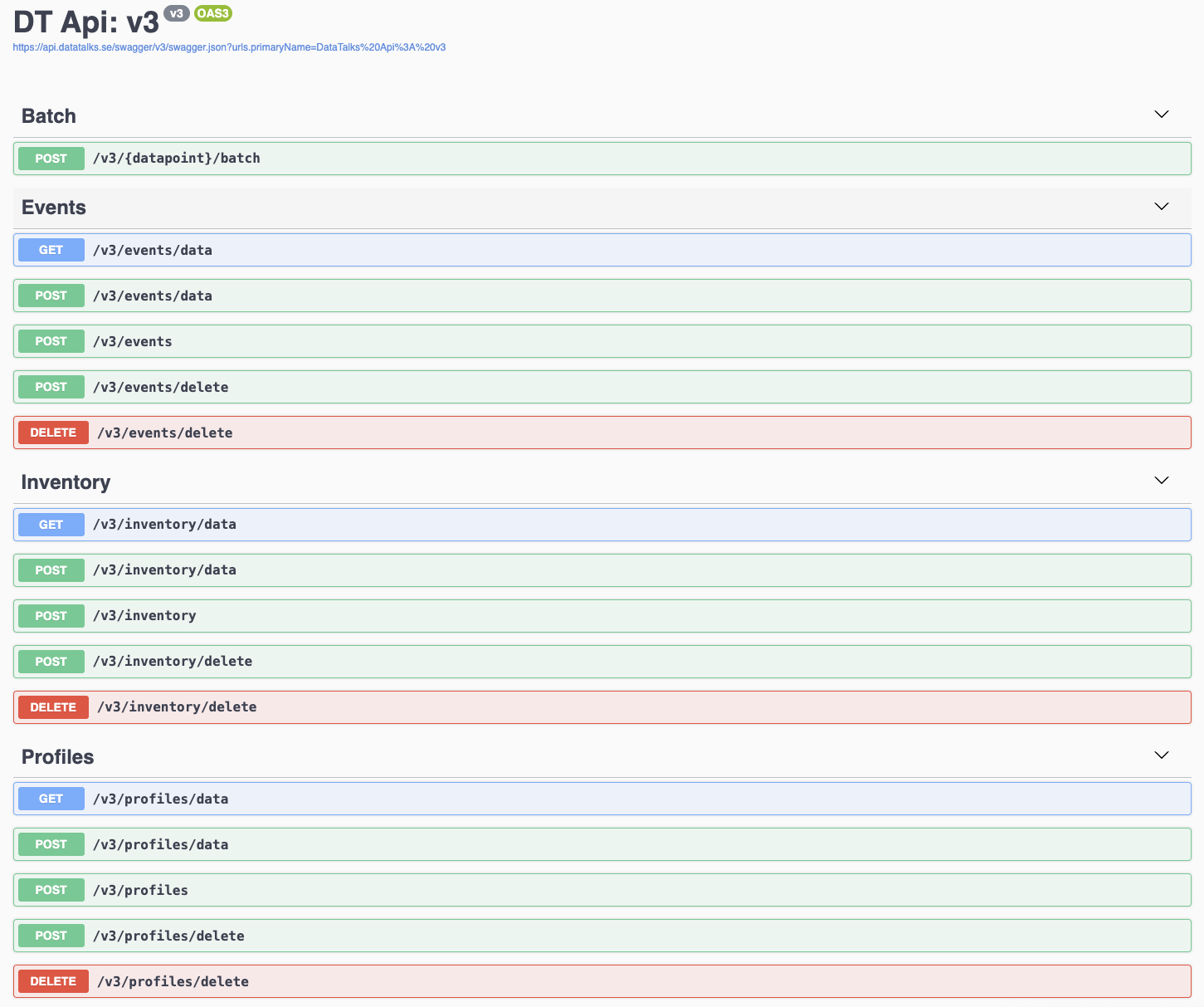Expand the GET /v3/events/data operation
The height and width of the screenshot is (1007, 1204).
[x=602, y=250]
